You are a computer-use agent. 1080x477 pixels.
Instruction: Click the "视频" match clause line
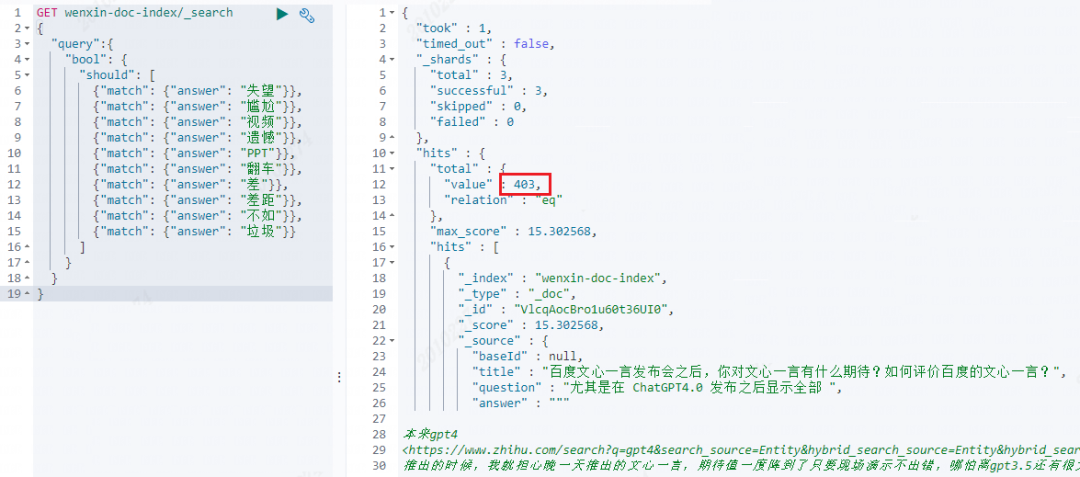[198, 123]
